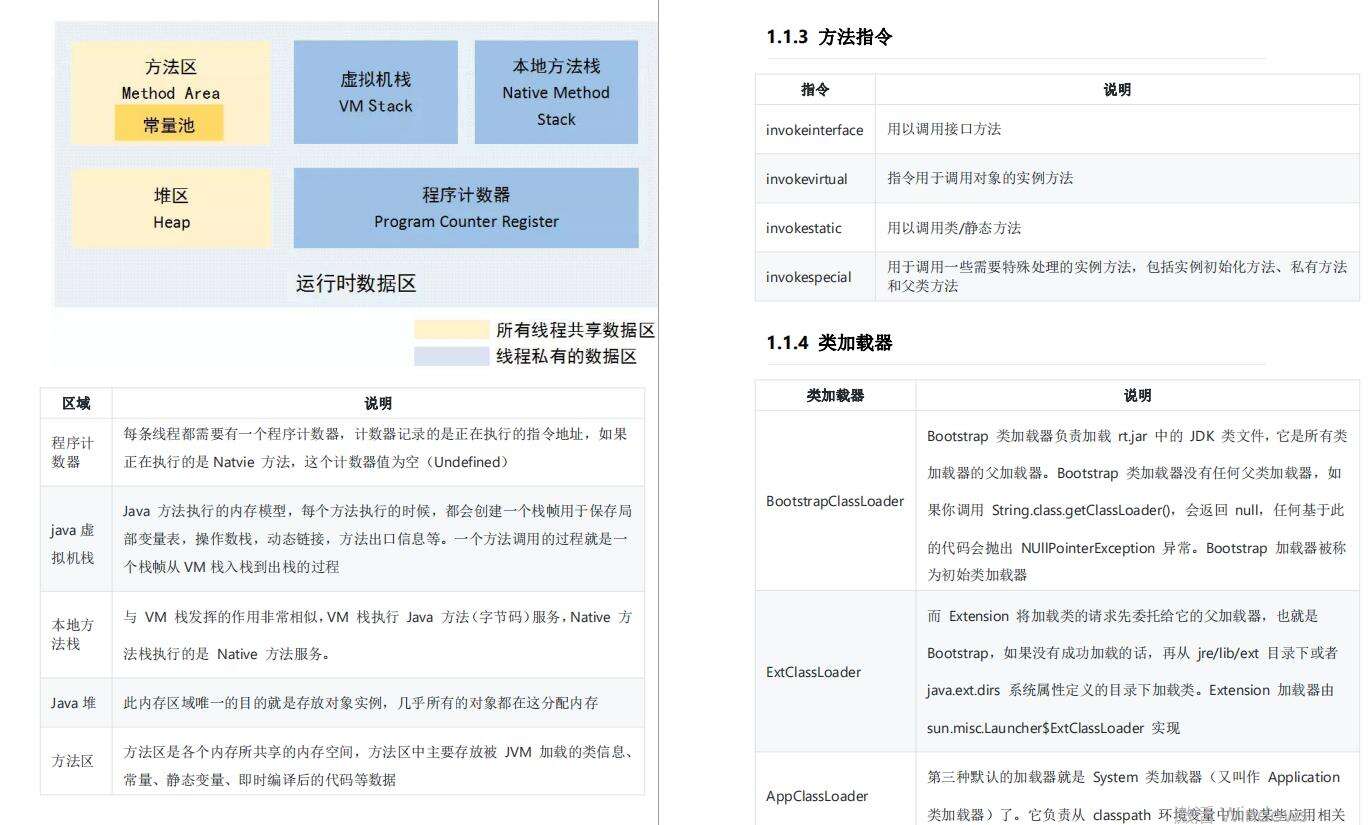Click the 指令 column header

(x=815, y=89)
